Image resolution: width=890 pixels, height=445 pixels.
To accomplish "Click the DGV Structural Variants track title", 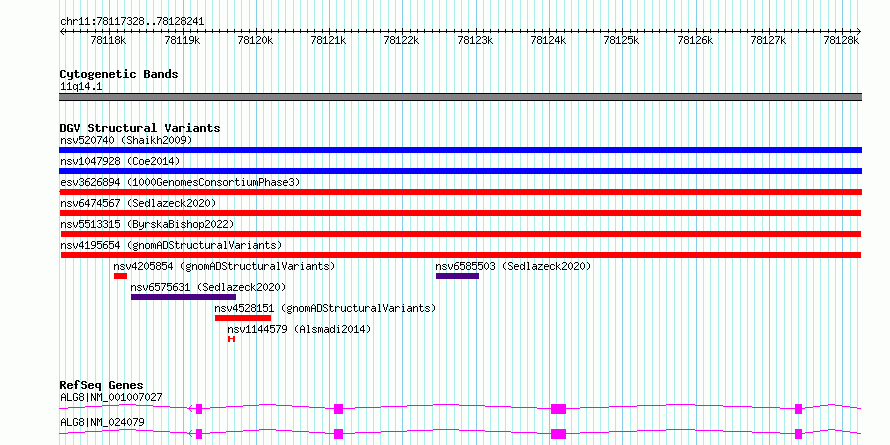I will 140,128.
